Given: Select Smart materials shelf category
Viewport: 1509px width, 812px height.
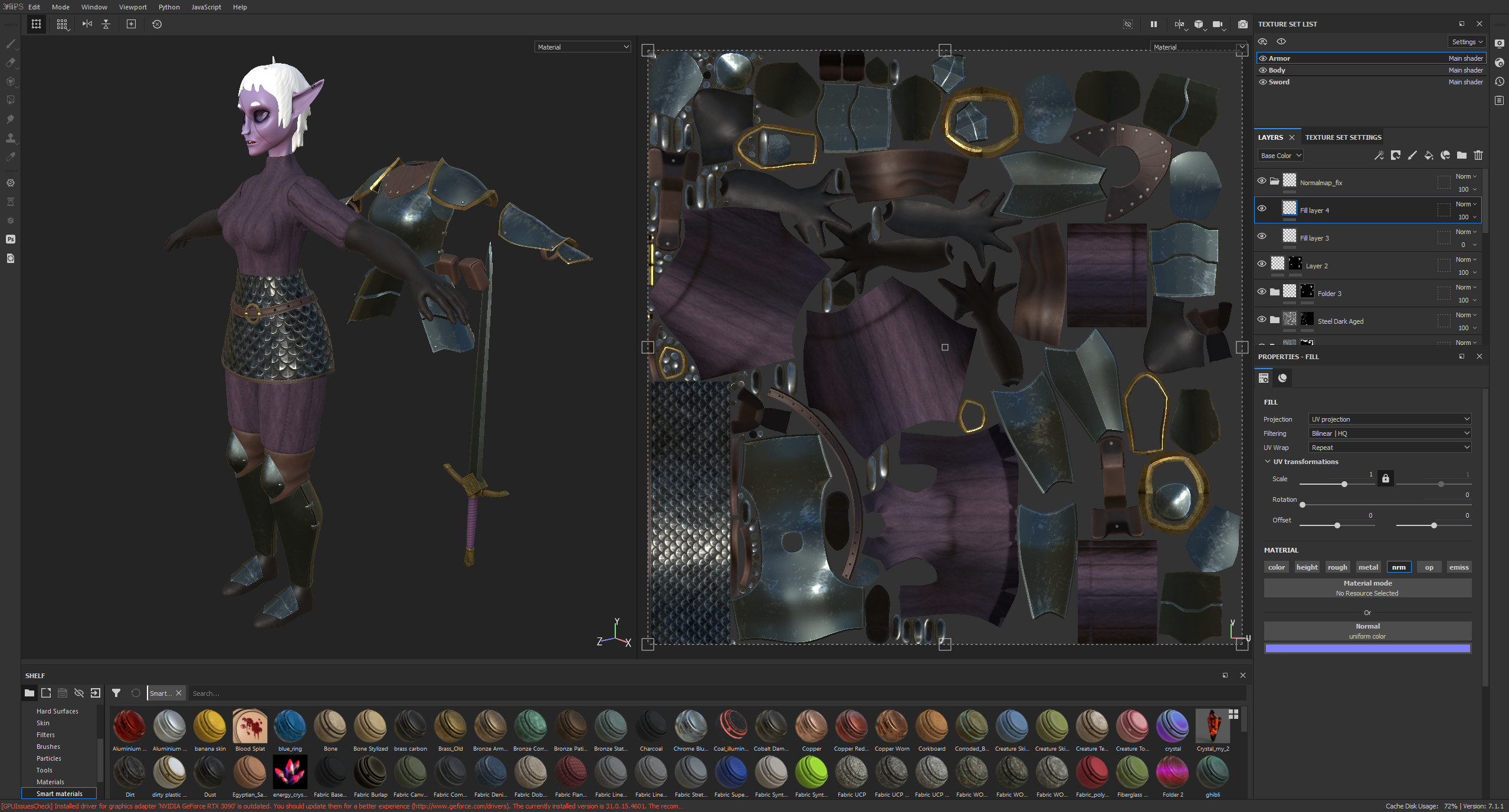Looking at the screenshot, I should tap(59, 794).
